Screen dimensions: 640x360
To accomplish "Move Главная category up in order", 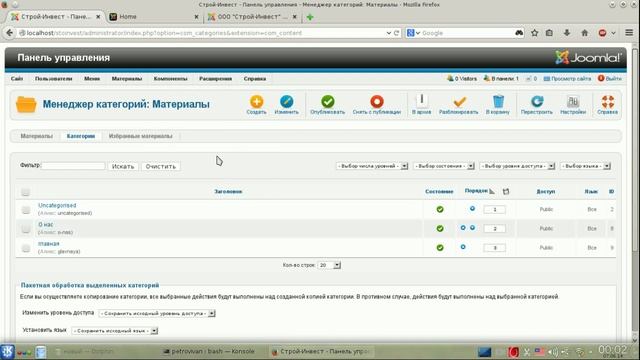I will click(463, 247).
